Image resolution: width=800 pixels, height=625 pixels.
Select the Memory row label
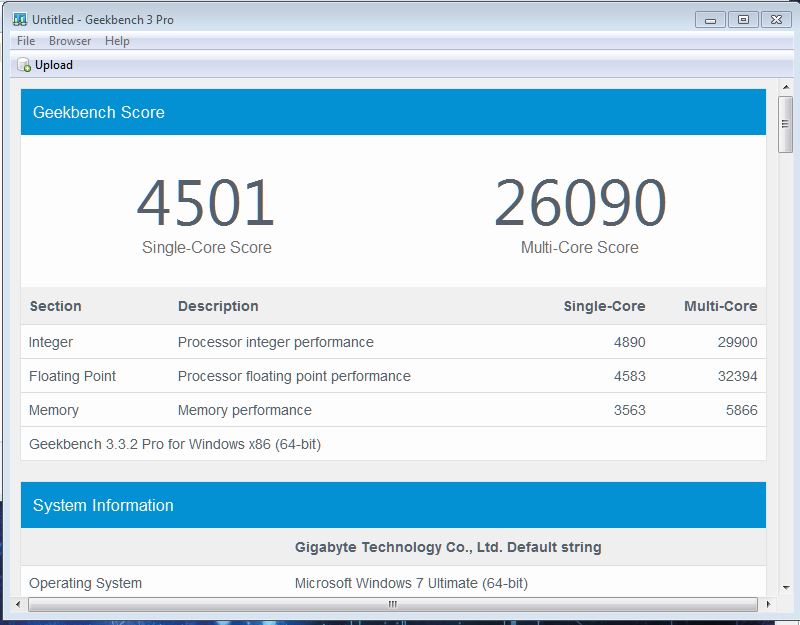tap(54, 410)
